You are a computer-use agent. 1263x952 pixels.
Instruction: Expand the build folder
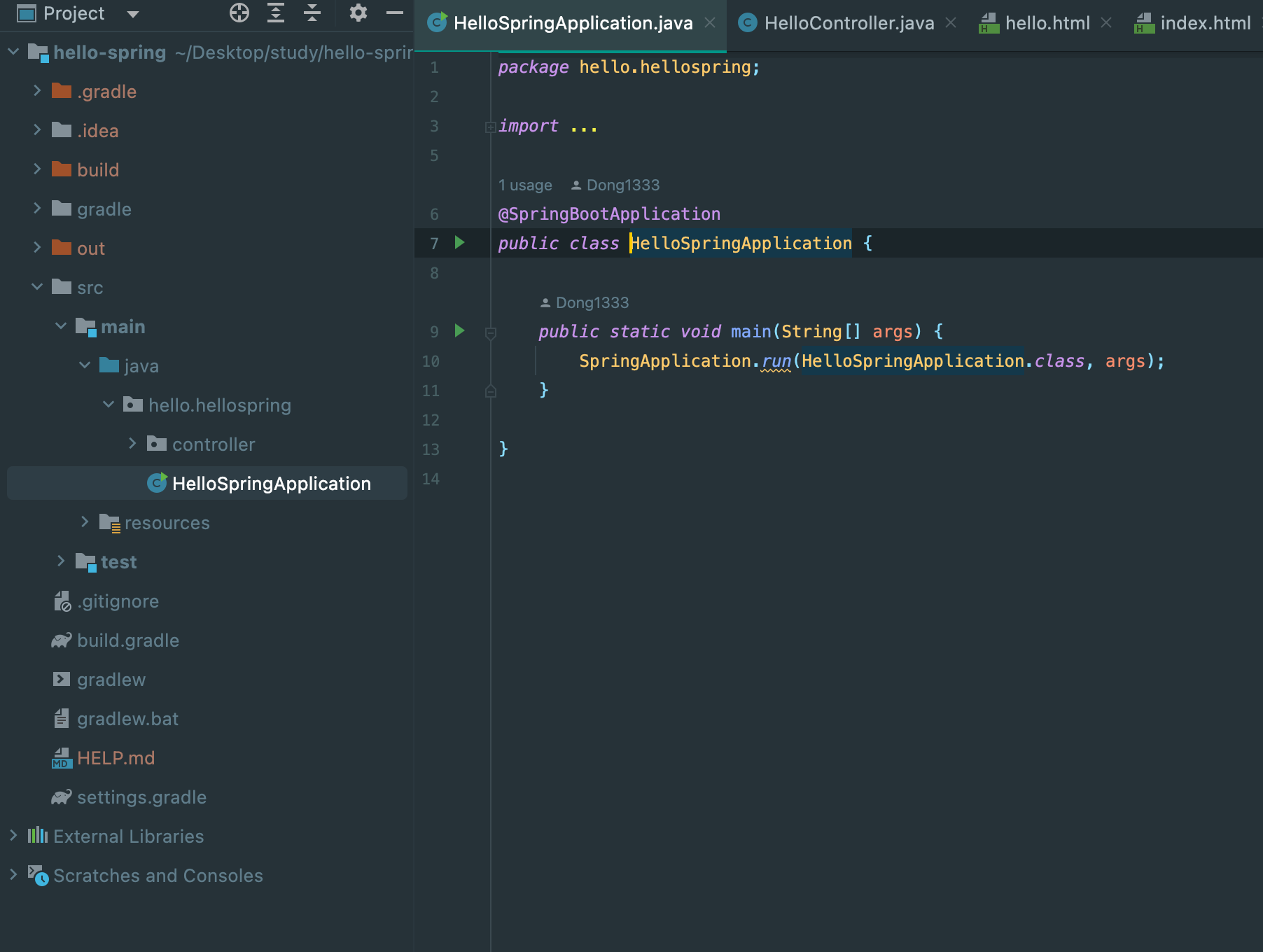pos(37,169)
